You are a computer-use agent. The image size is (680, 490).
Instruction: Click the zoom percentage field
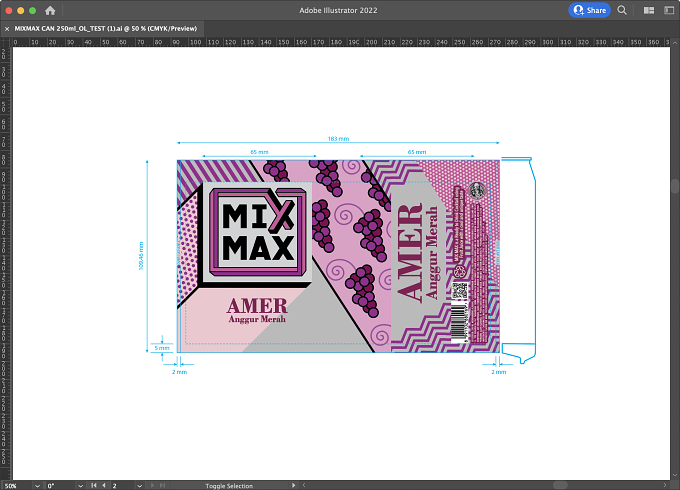pyautogui.click(x=17, y=486)
